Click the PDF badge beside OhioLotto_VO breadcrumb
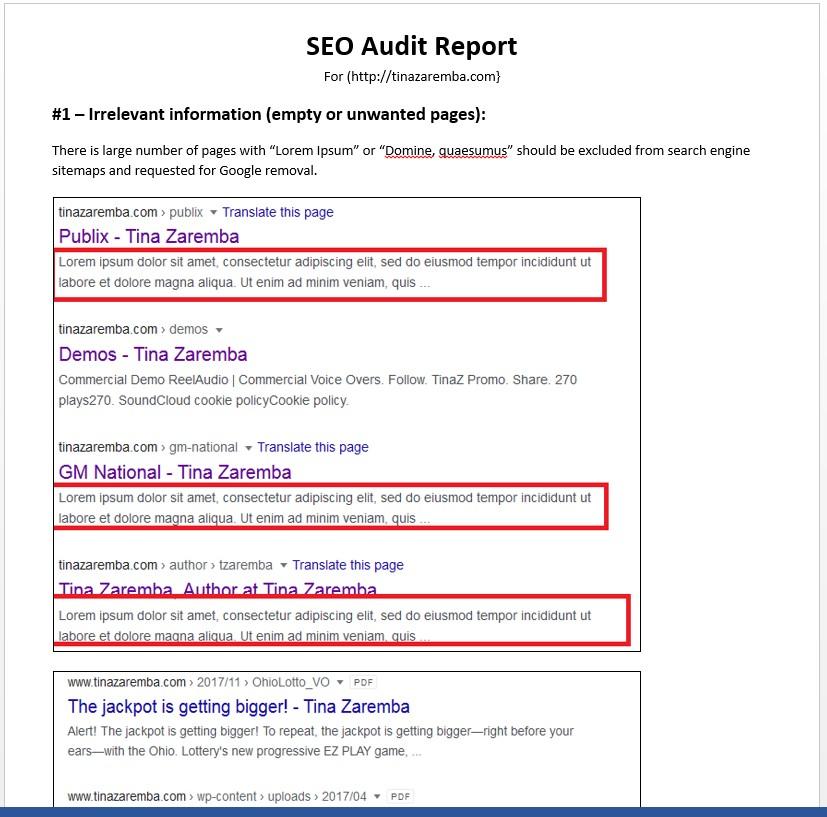 pyautogui.click(x=362, y=682)
